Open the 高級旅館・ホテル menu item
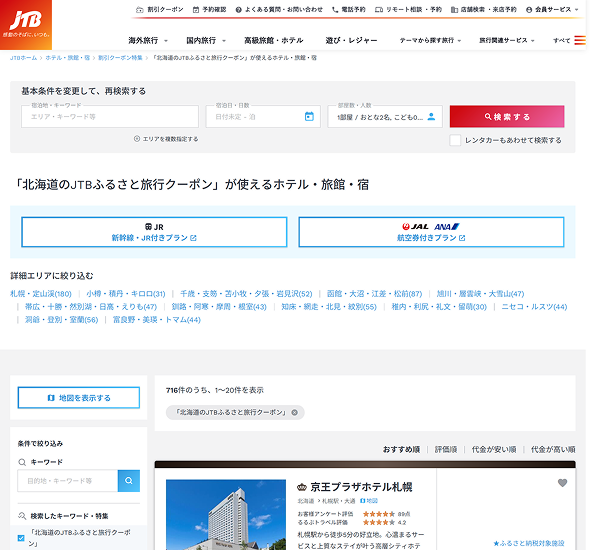The width and height of the screenshot is (590, 550). point(274,40)
